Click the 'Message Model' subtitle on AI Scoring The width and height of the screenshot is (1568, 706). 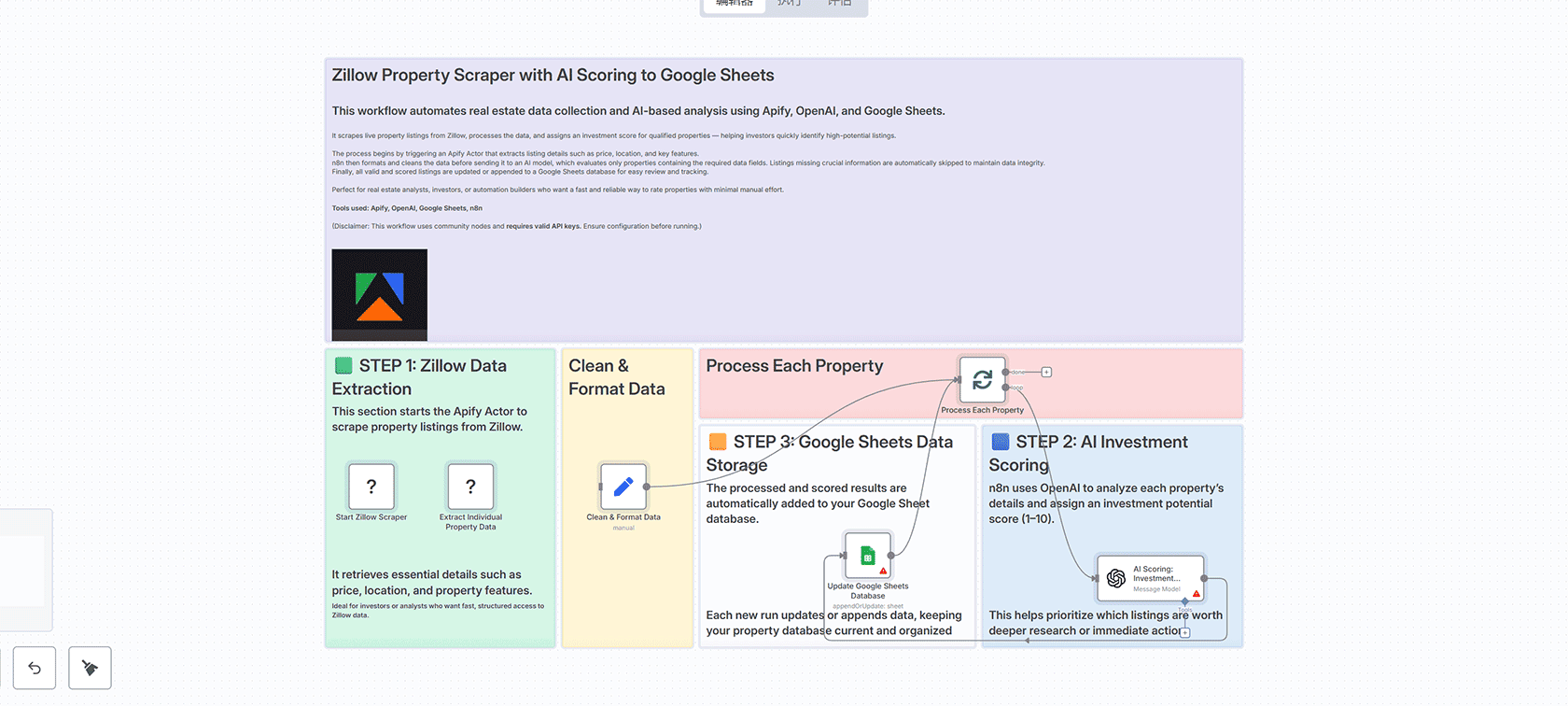point(1156,589)
